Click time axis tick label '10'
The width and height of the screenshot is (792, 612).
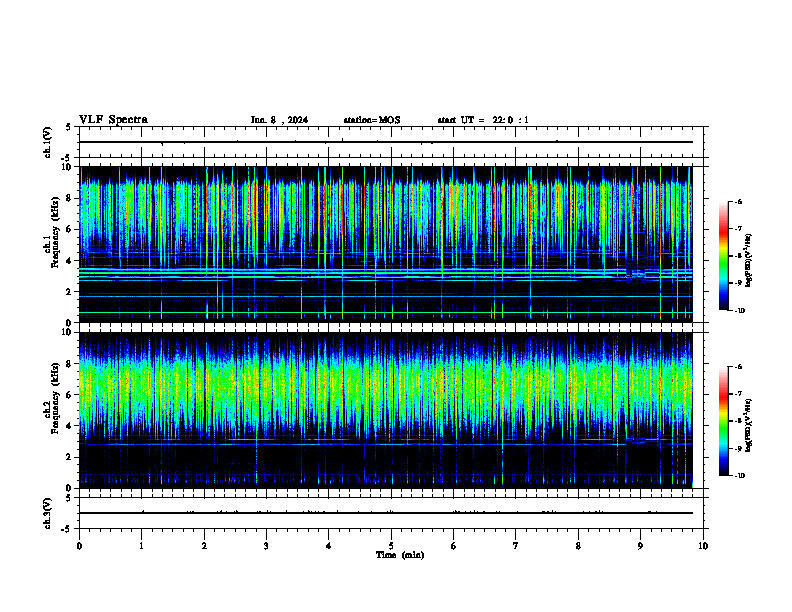click(703, 546)
